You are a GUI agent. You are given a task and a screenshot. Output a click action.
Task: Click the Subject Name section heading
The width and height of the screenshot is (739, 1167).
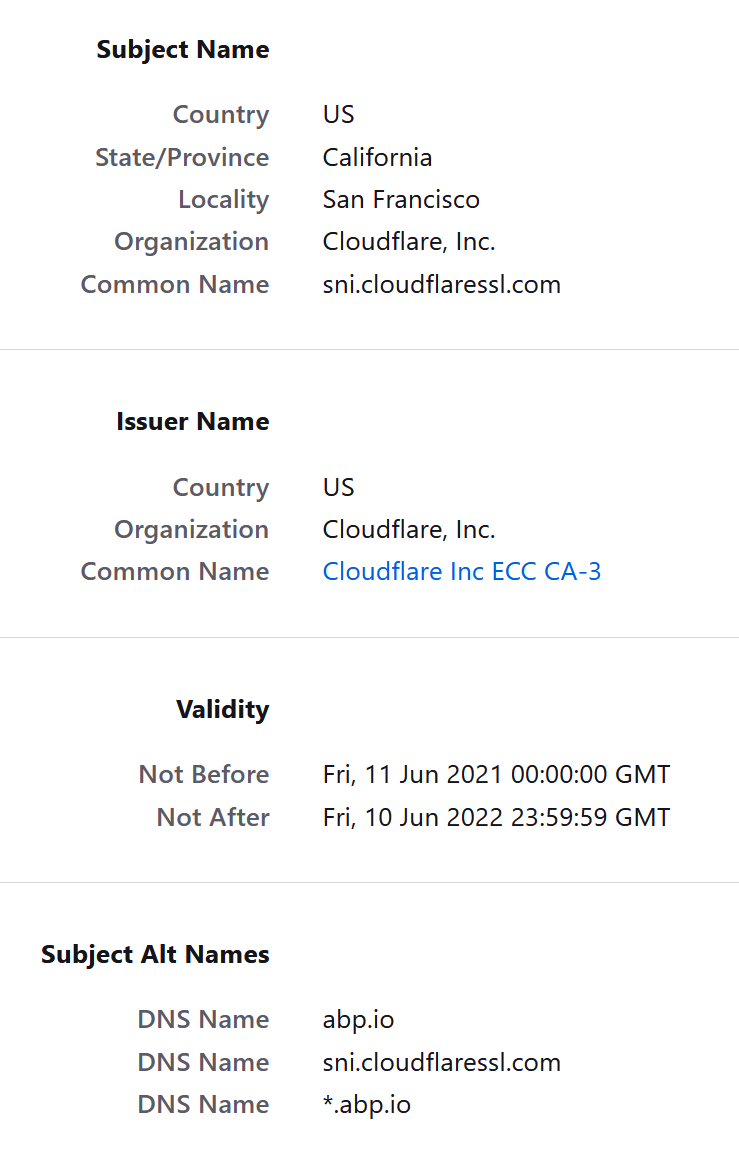[x=183, y=50]
